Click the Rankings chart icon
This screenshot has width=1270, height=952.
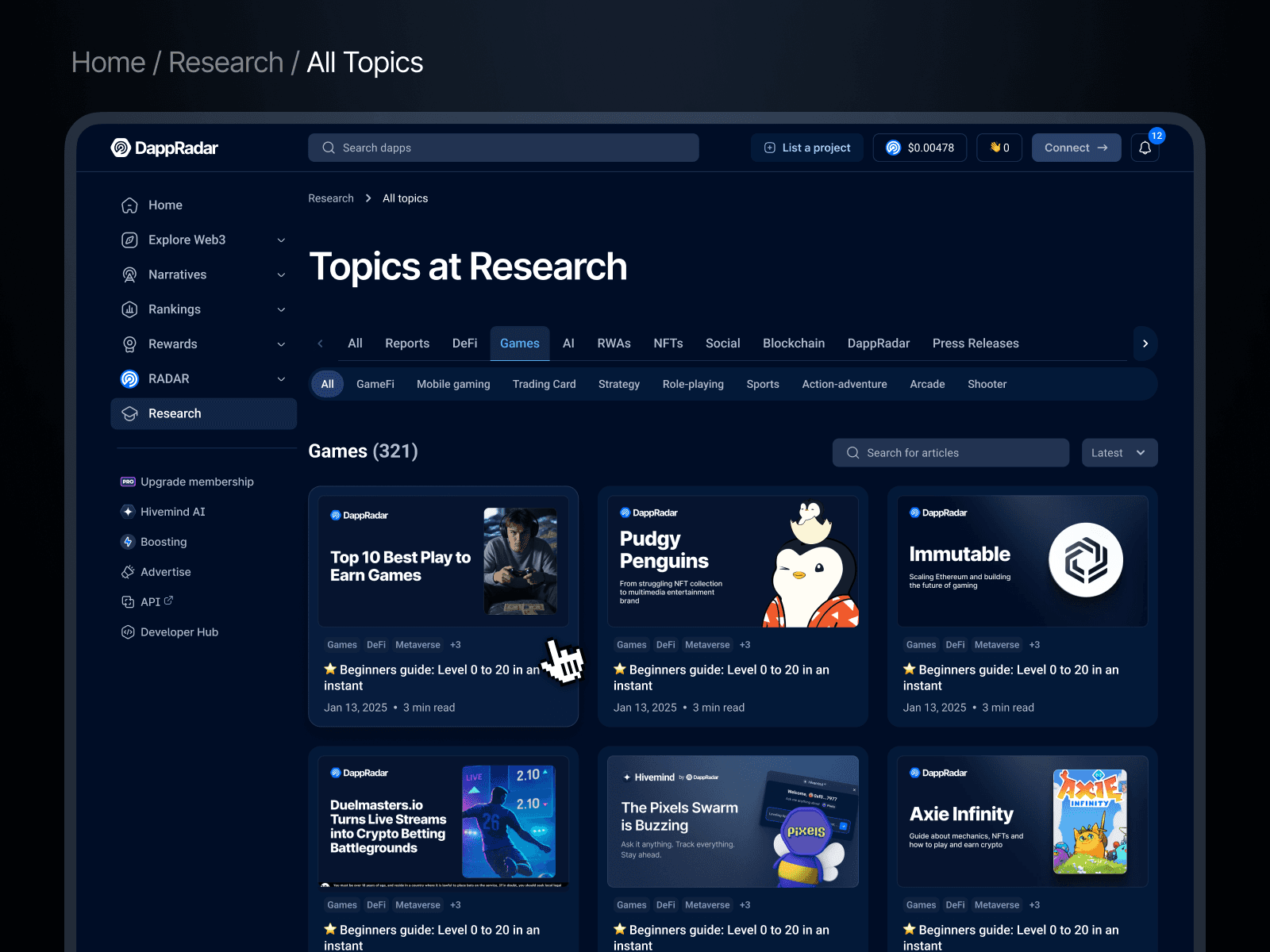129,309
